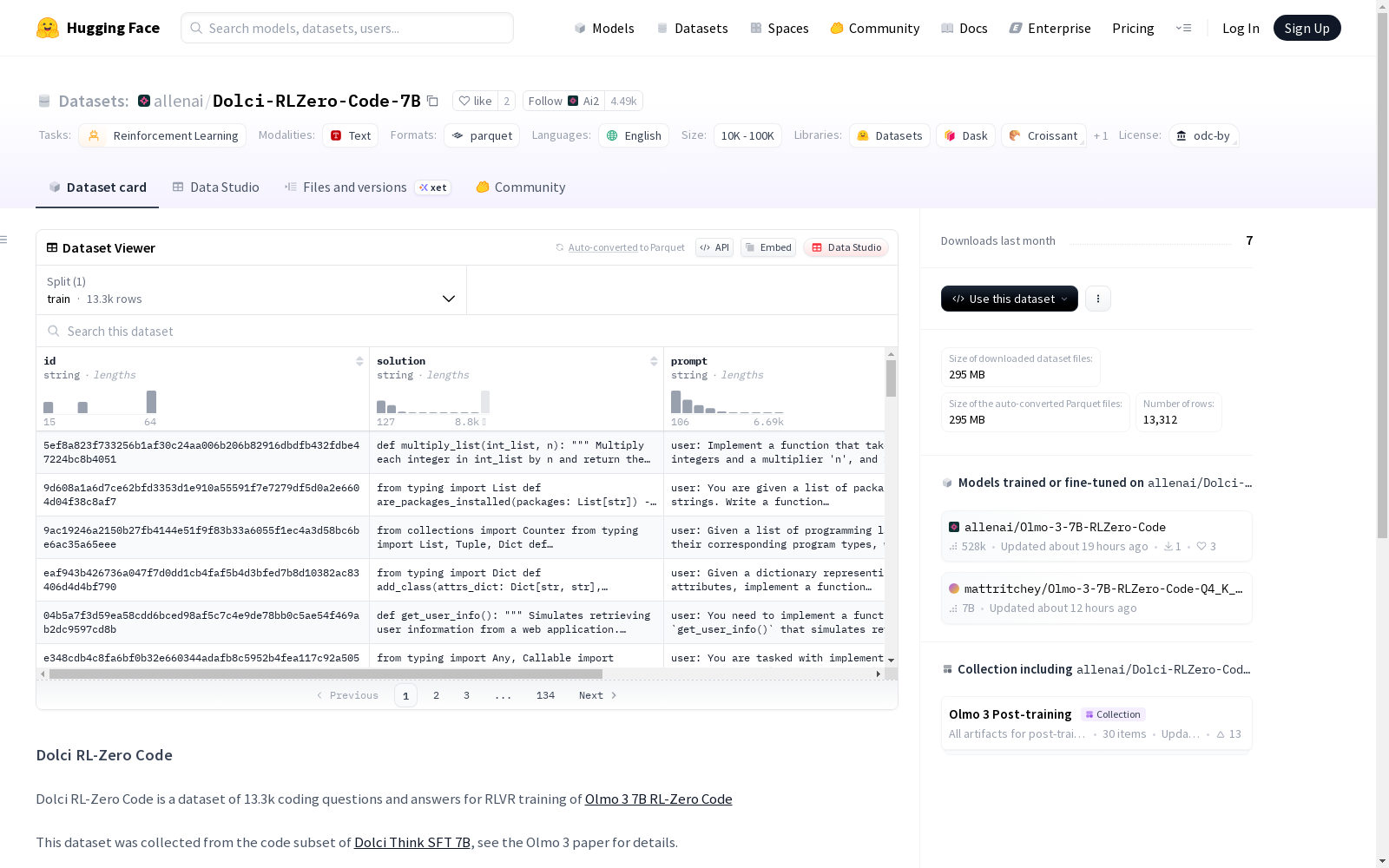Click the Text modality tag
This screenshot has height=868, width=1389.
tap(350, 135)
